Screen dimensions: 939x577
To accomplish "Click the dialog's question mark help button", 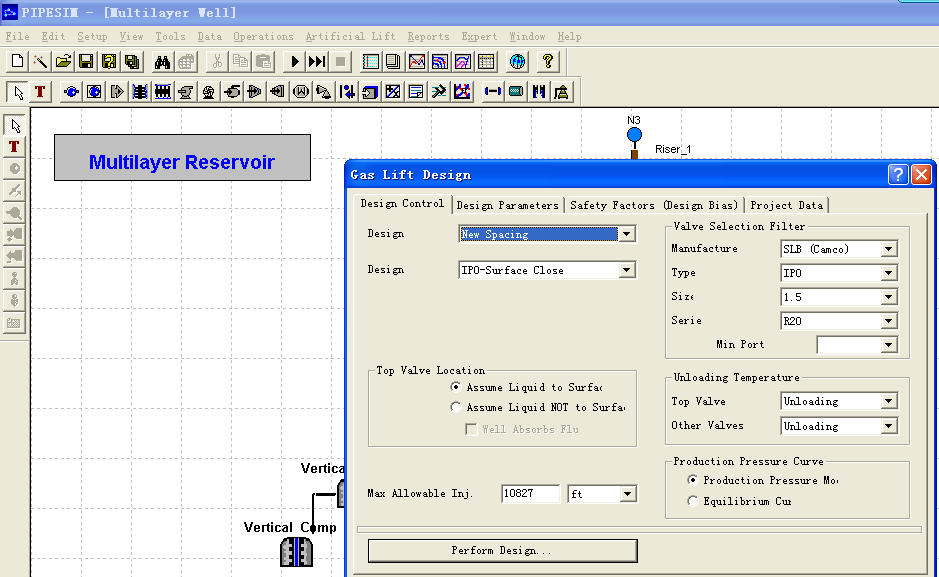I will [x=898, y=175].
